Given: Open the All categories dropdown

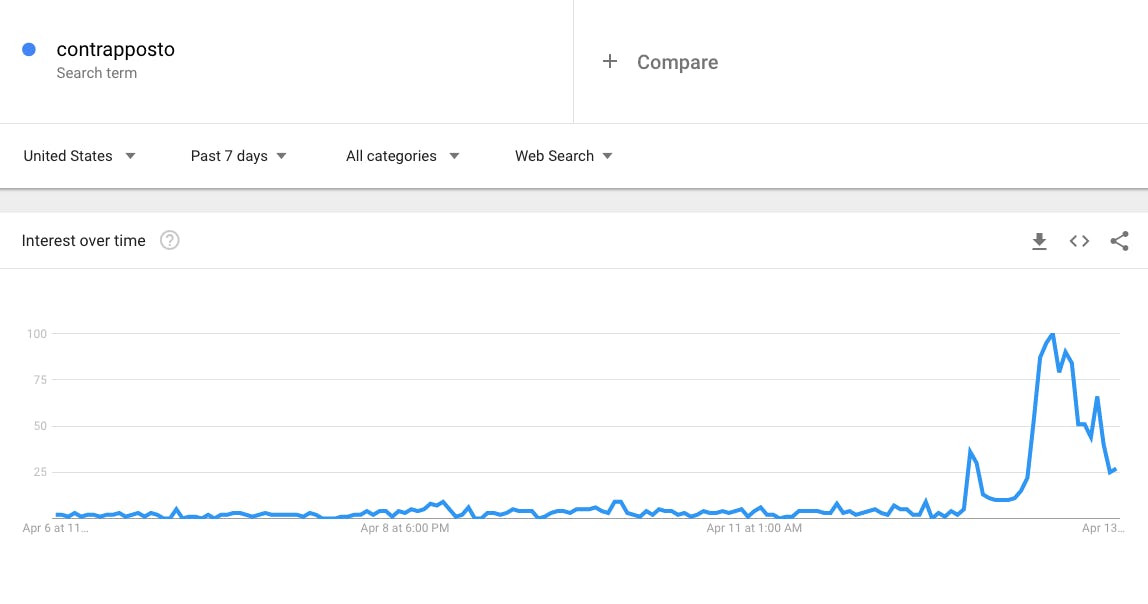Looking at the screenshot, I should [402, 156].
